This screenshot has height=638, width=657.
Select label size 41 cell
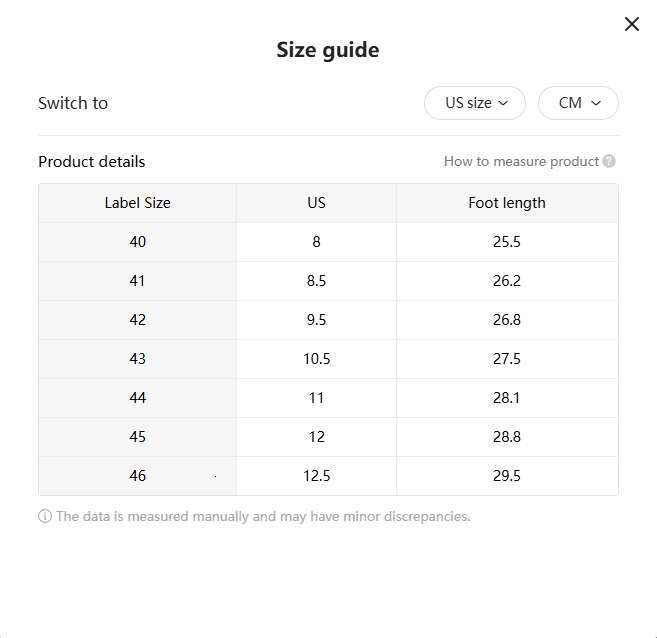pos(137,281)
